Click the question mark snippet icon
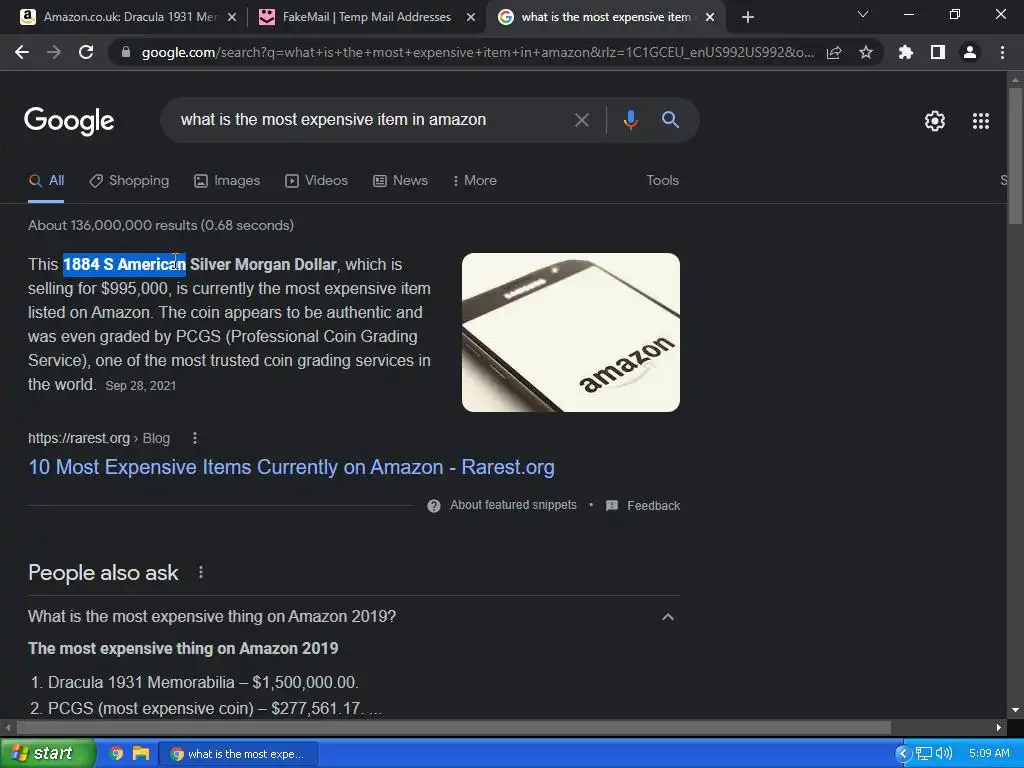Viewport: 1024px width, 768px height. 434,505
